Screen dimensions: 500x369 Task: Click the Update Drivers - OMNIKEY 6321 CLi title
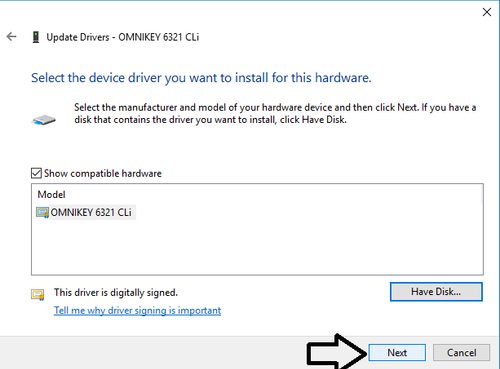[123, 37]
